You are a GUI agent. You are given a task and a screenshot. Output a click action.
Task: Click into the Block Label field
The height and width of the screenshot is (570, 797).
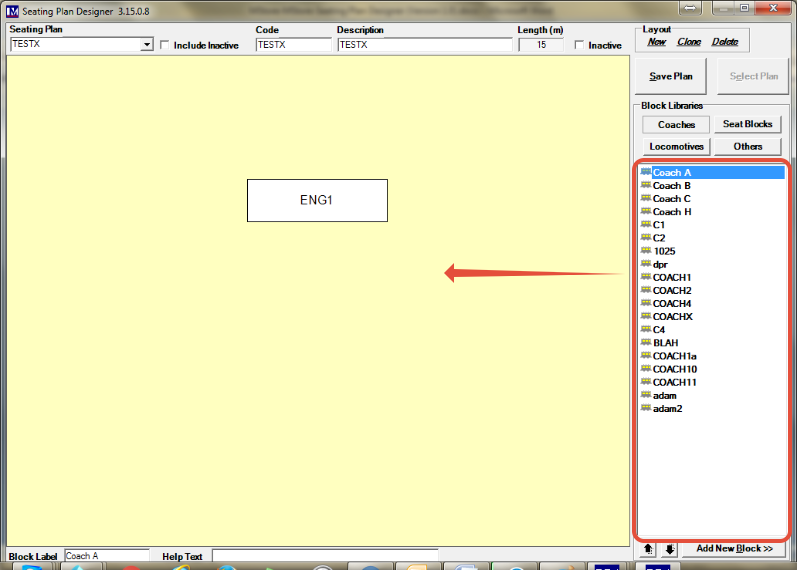pyautogui.click(x=107, y=556)
